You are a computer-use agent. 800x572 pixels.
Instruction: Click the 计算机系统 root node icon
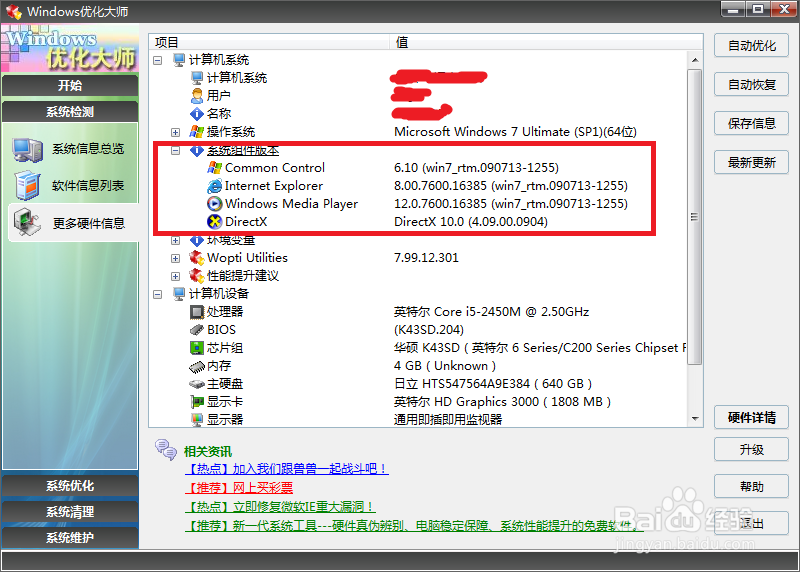point(179,60)
